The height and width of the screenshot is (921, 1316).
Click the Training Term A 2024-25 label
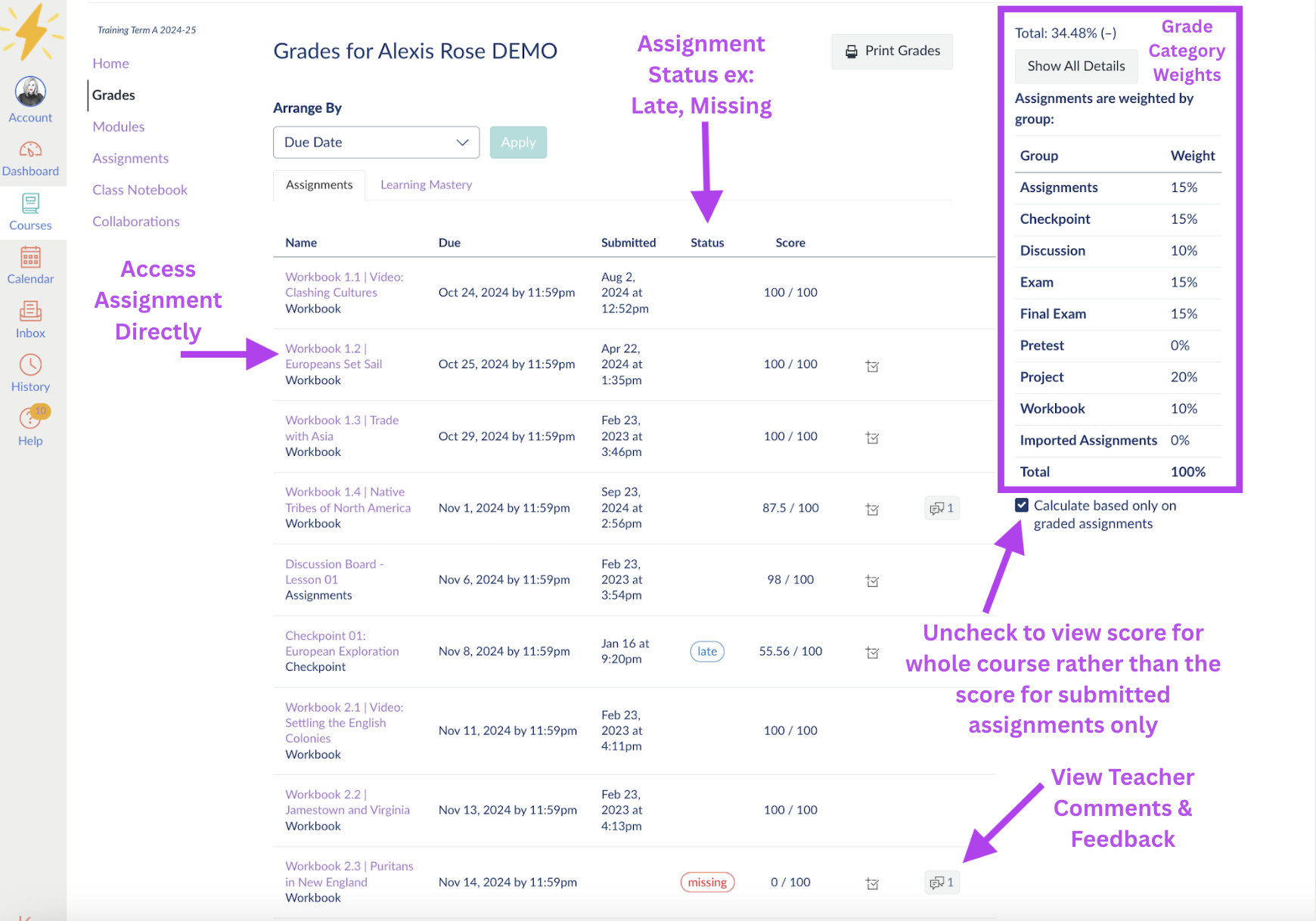[147, 30]
